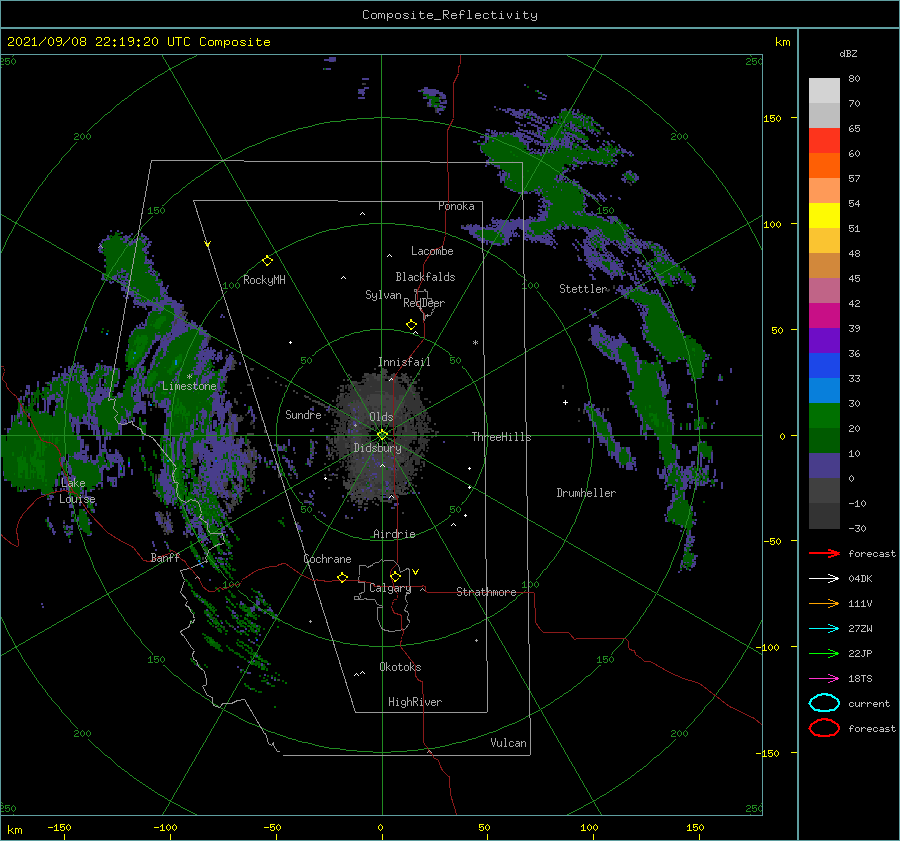
Task: Click the Stettler city label
Action: click(583, 289)
